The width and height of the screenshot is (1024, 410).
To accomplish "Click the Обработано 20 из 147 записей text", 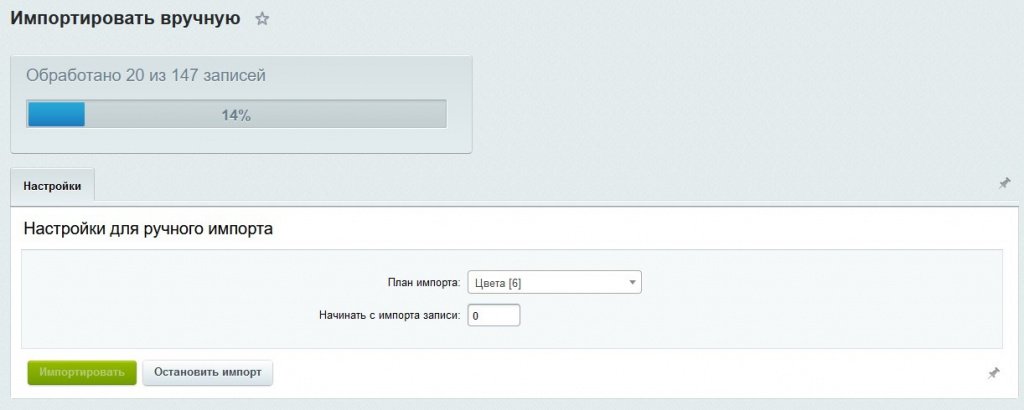I will [146, 75].
